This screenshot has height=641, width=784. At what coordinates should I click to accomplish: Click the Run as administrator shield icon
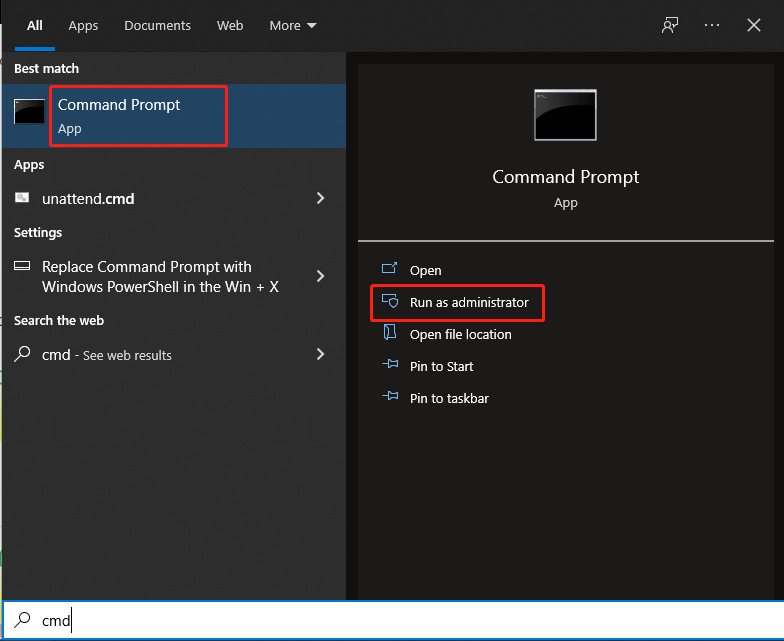point(390,300)
